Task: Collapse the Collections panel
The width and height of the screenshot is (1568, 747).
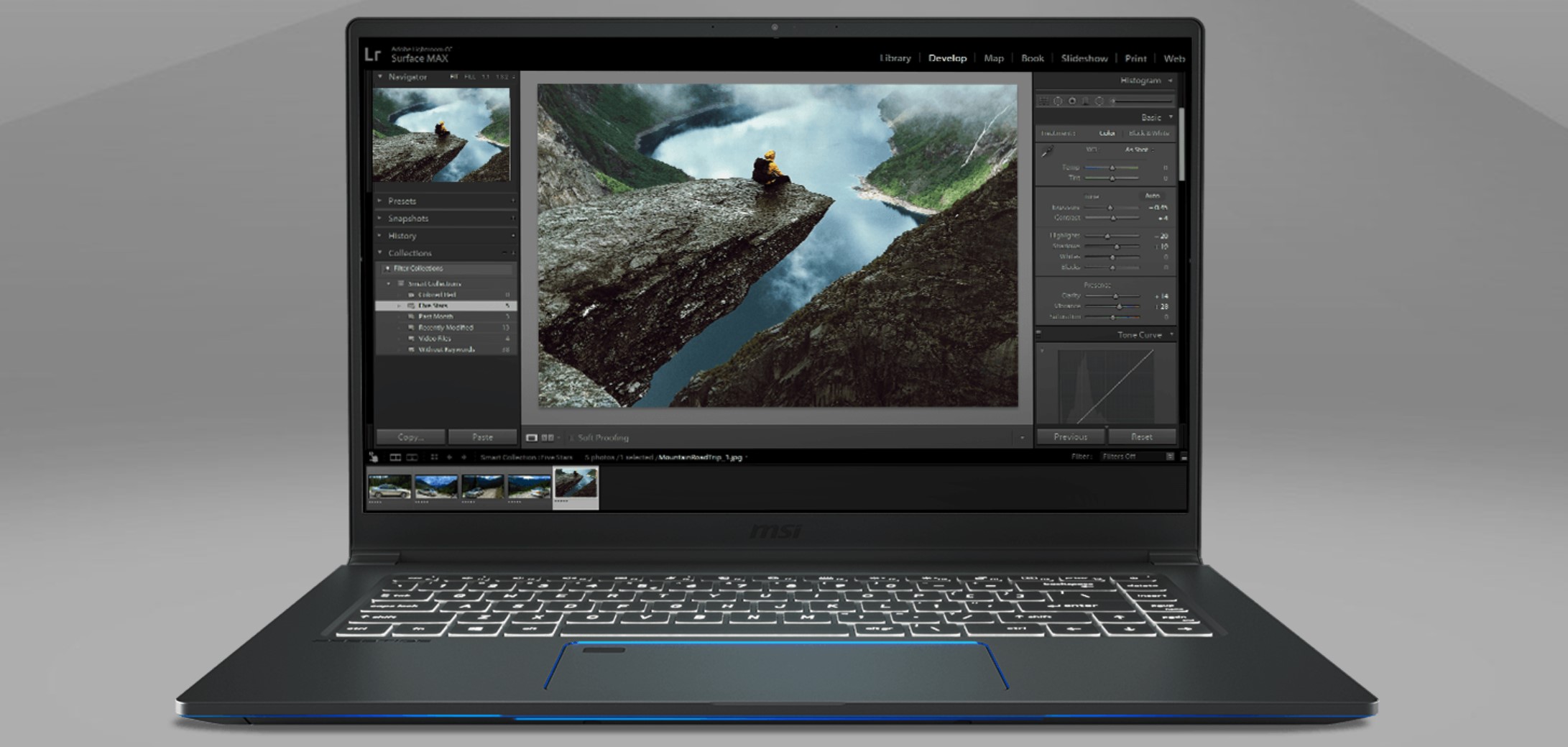Action: click(x=380, y=252)
